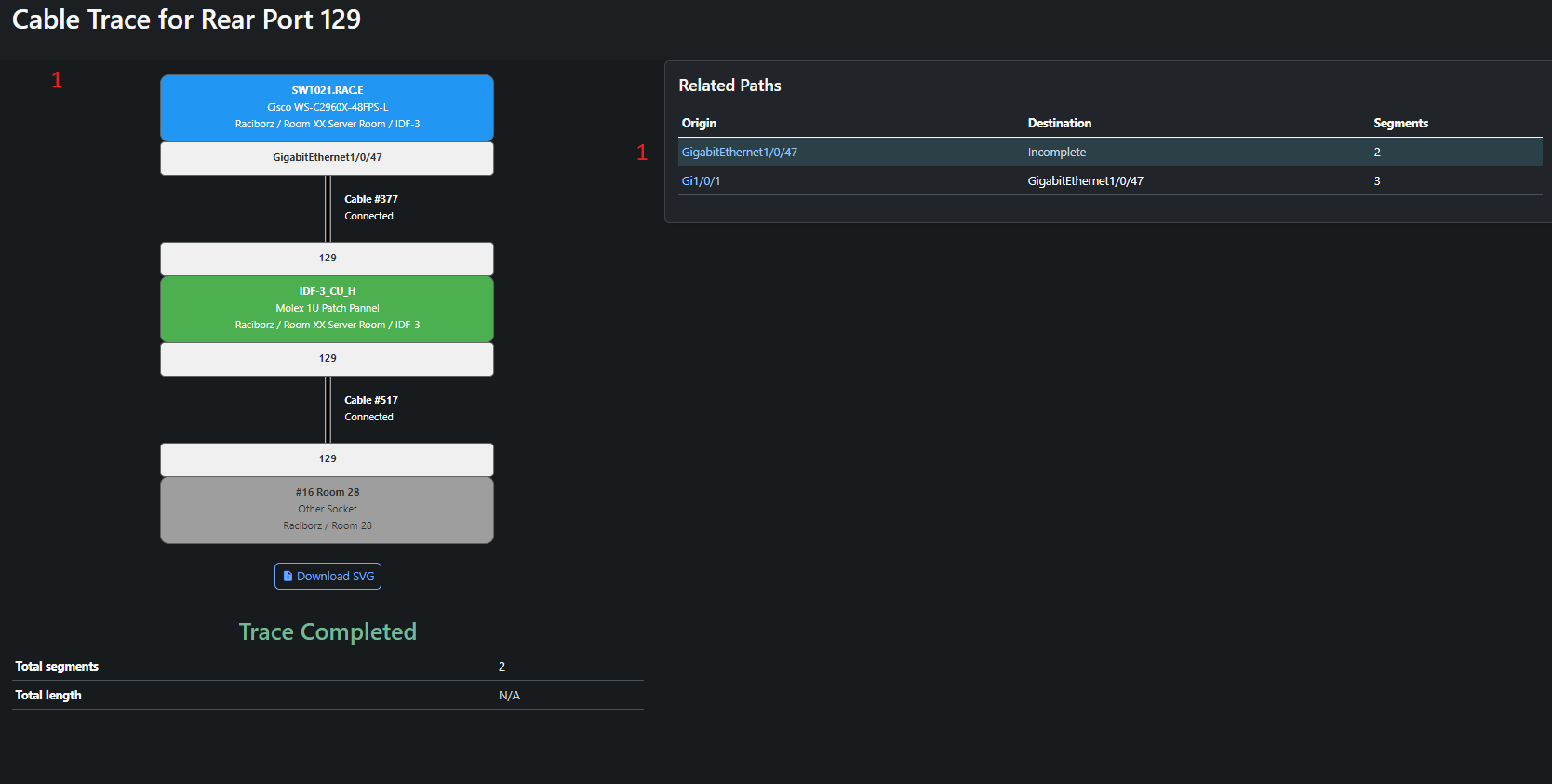Open the Gi1/0/1 origin path link
The width and height of the screenshot is (1552, 784).
[701, 181]
